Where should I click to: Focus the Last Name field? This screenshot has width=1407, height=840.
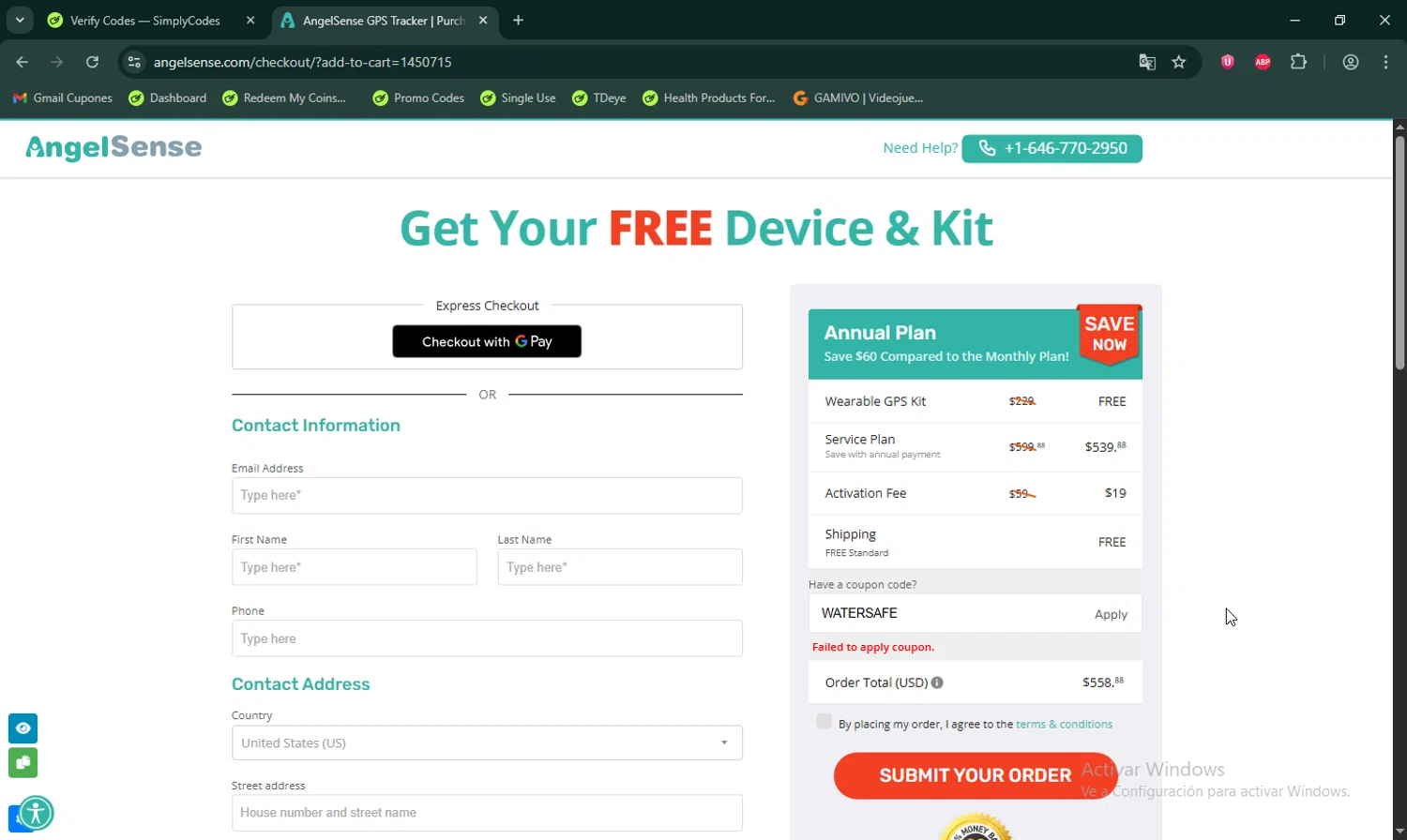[x=620, y=567]
